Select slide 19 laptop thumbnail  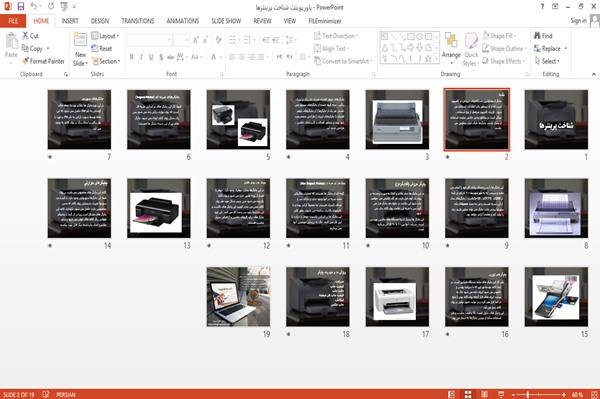(238, 297)
